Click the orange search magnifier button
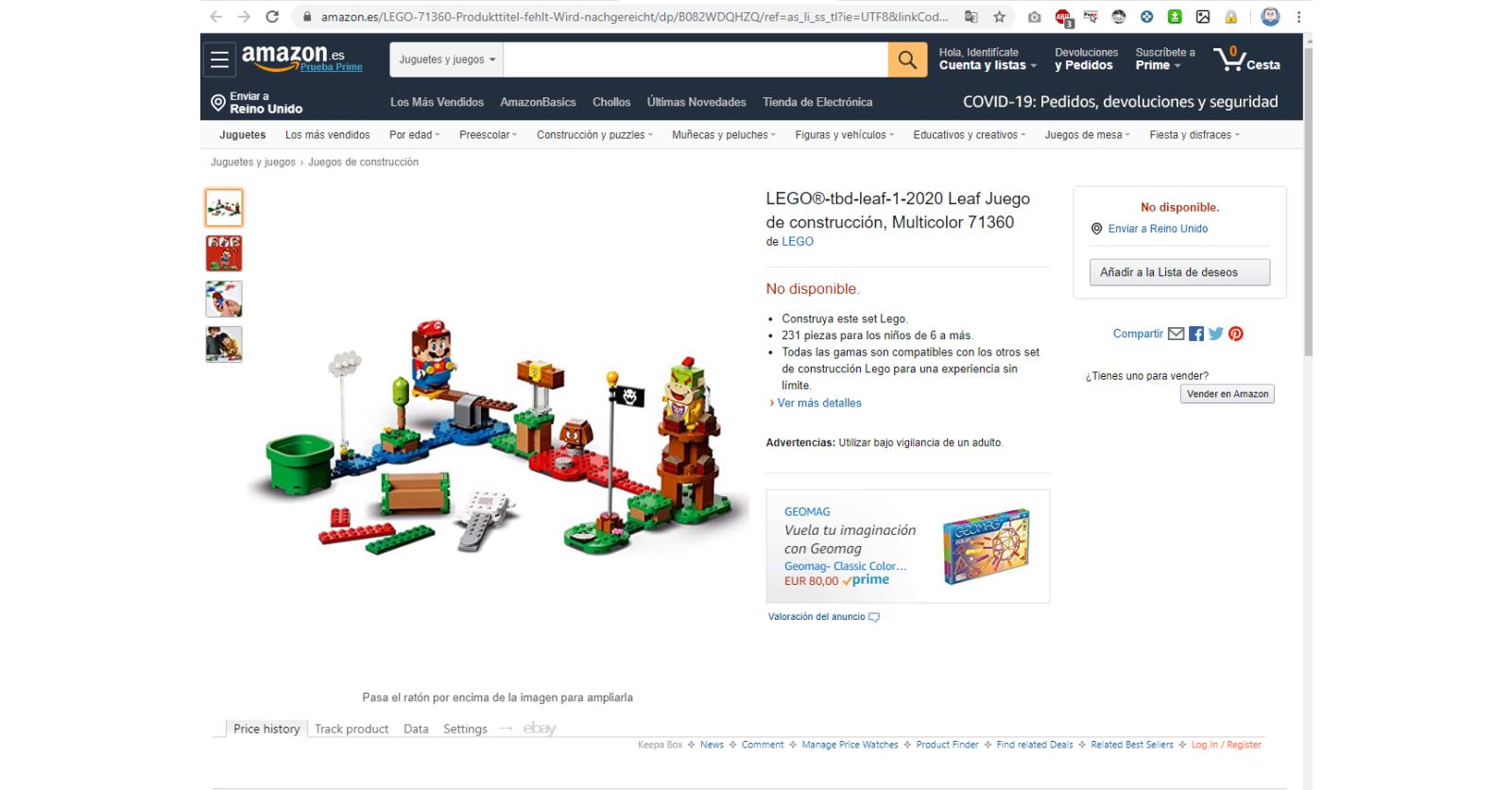Viewport: 1512px width, 790px height. [907, 60]
